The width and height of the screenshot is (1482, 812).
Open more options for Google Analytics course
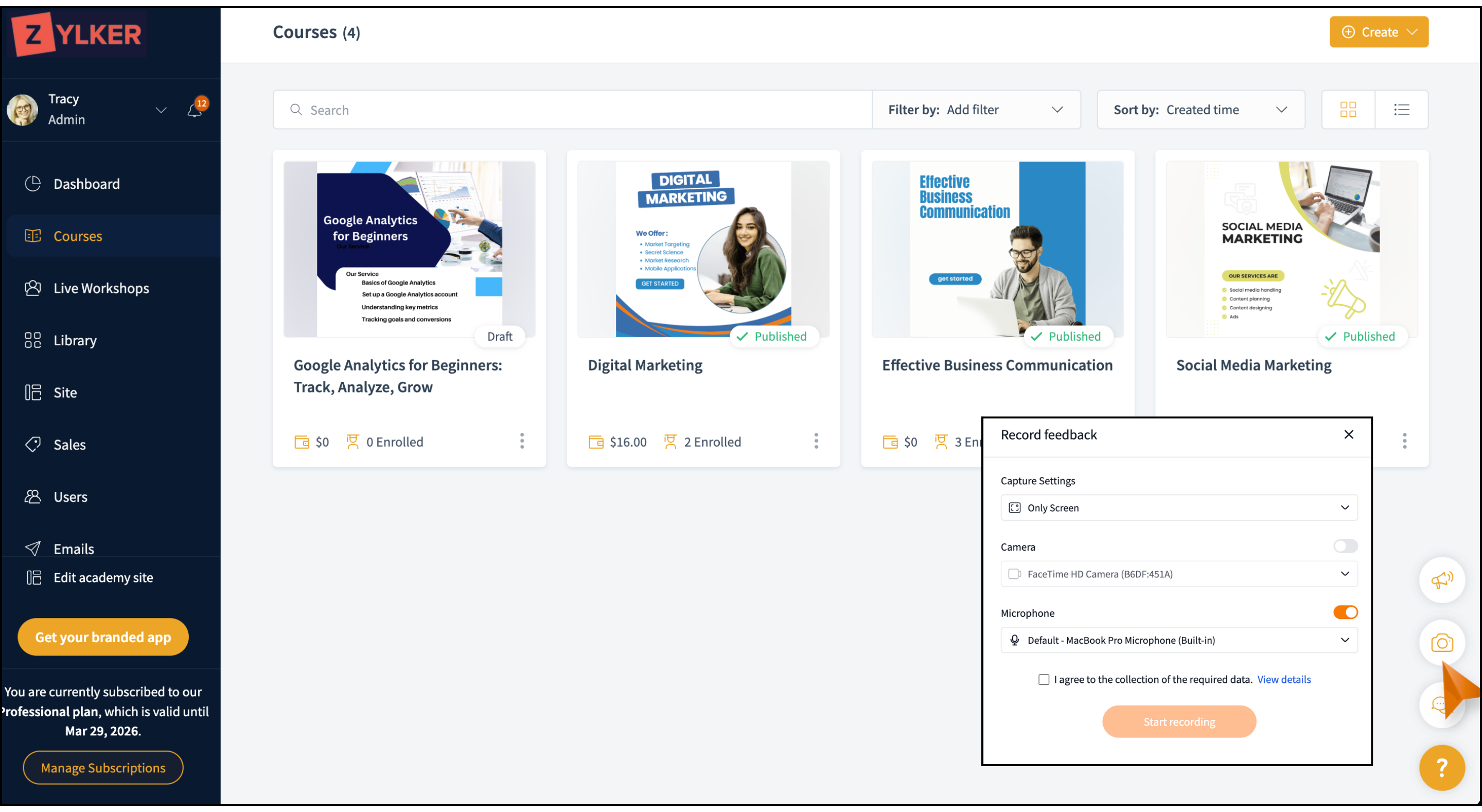522,442
